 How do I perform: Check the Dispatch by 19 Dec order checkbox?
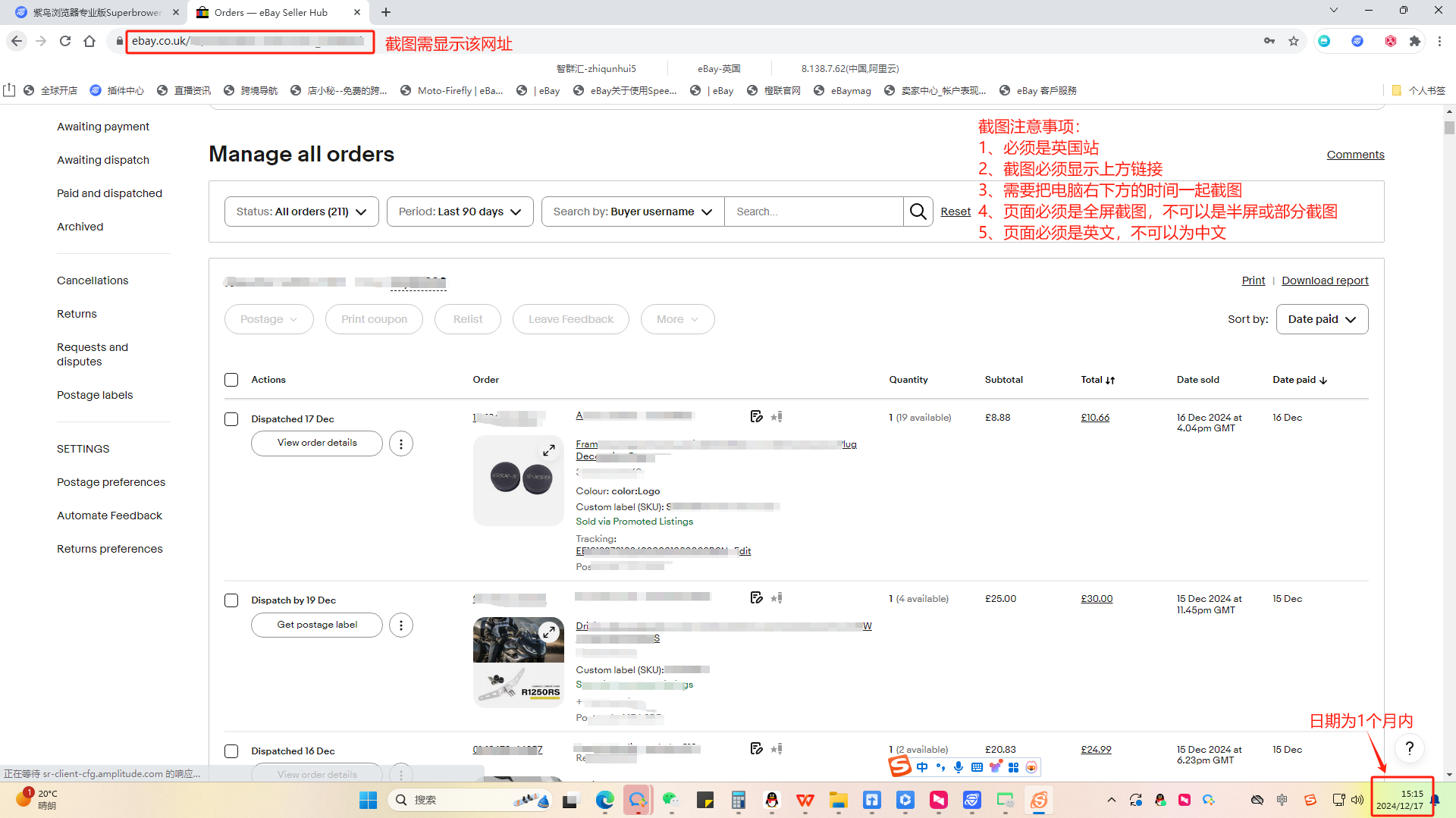pyautogui.click(x=231, y=600)
